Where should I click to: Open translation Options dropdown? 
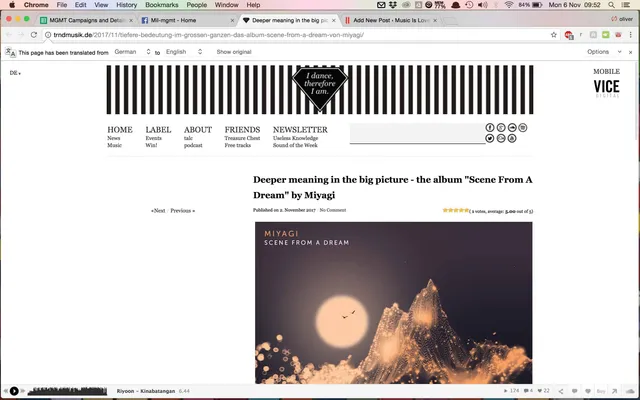[604, 52]
